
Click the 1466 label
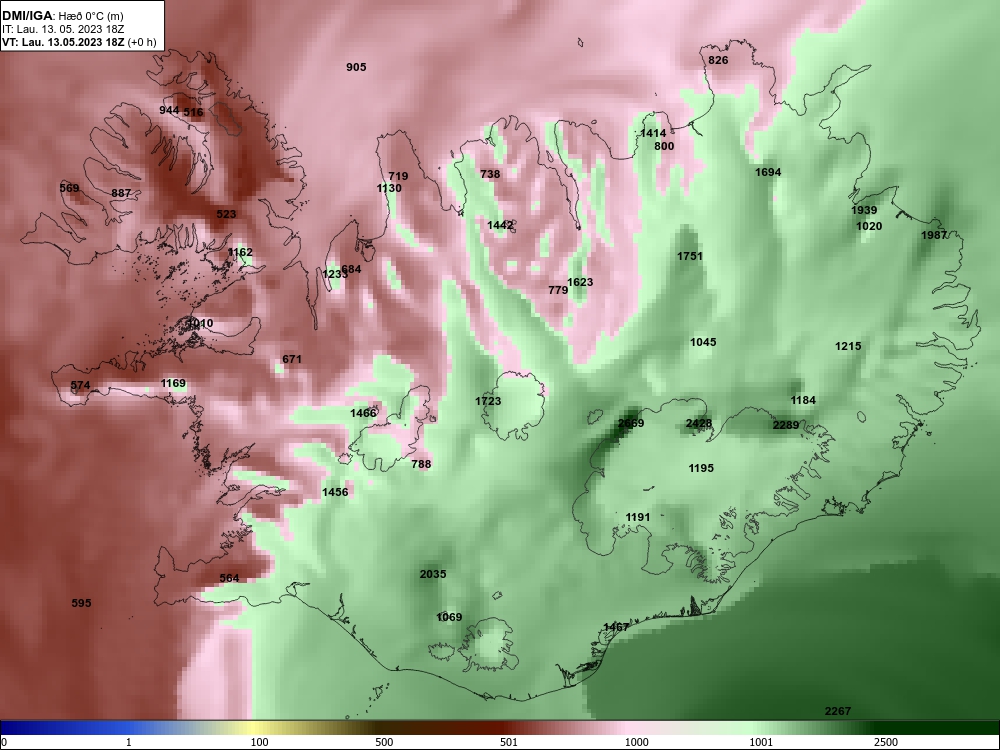tap(364, 413)
